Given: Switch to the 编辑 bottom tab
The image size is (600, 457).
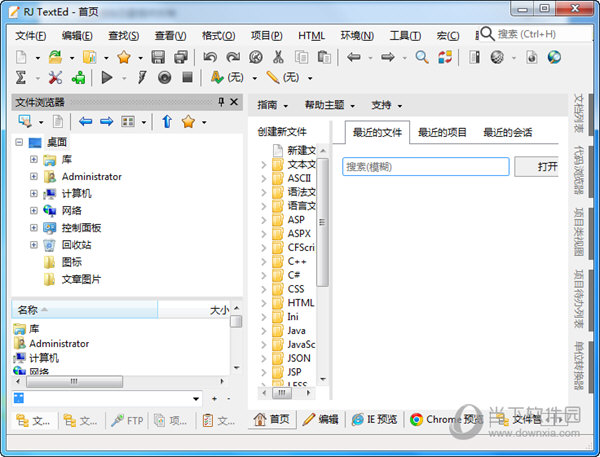Looking at the screenshot, I should 320,419.
